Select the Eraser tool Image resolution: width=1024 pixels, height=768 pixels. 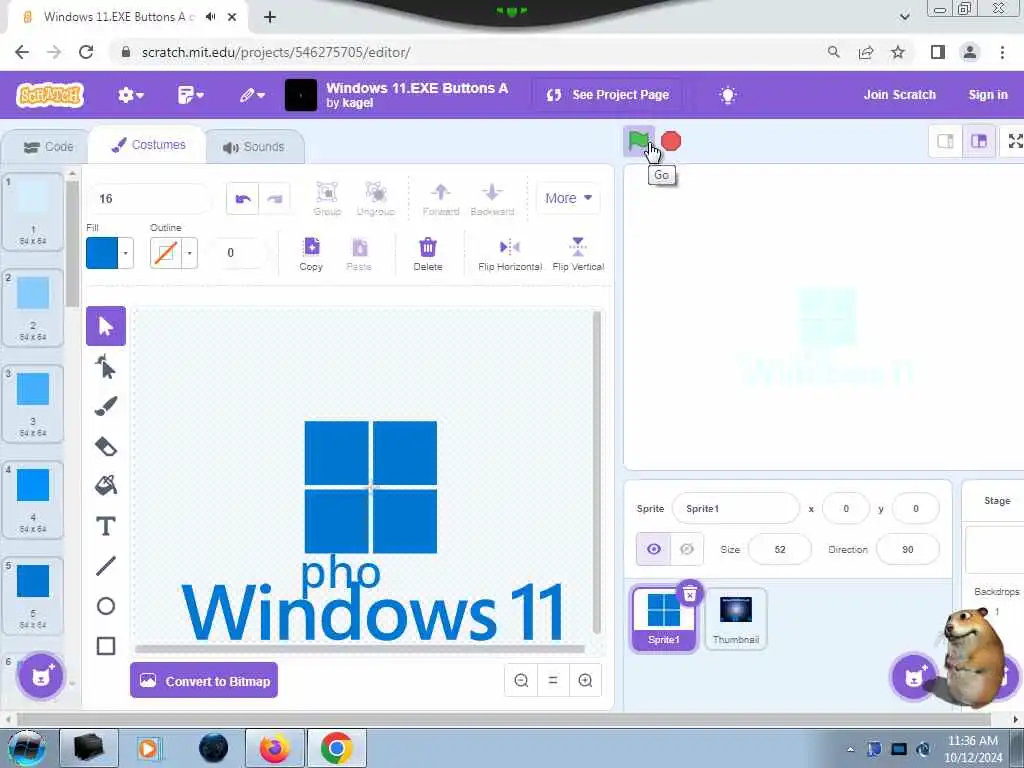[x=106, y=447]
